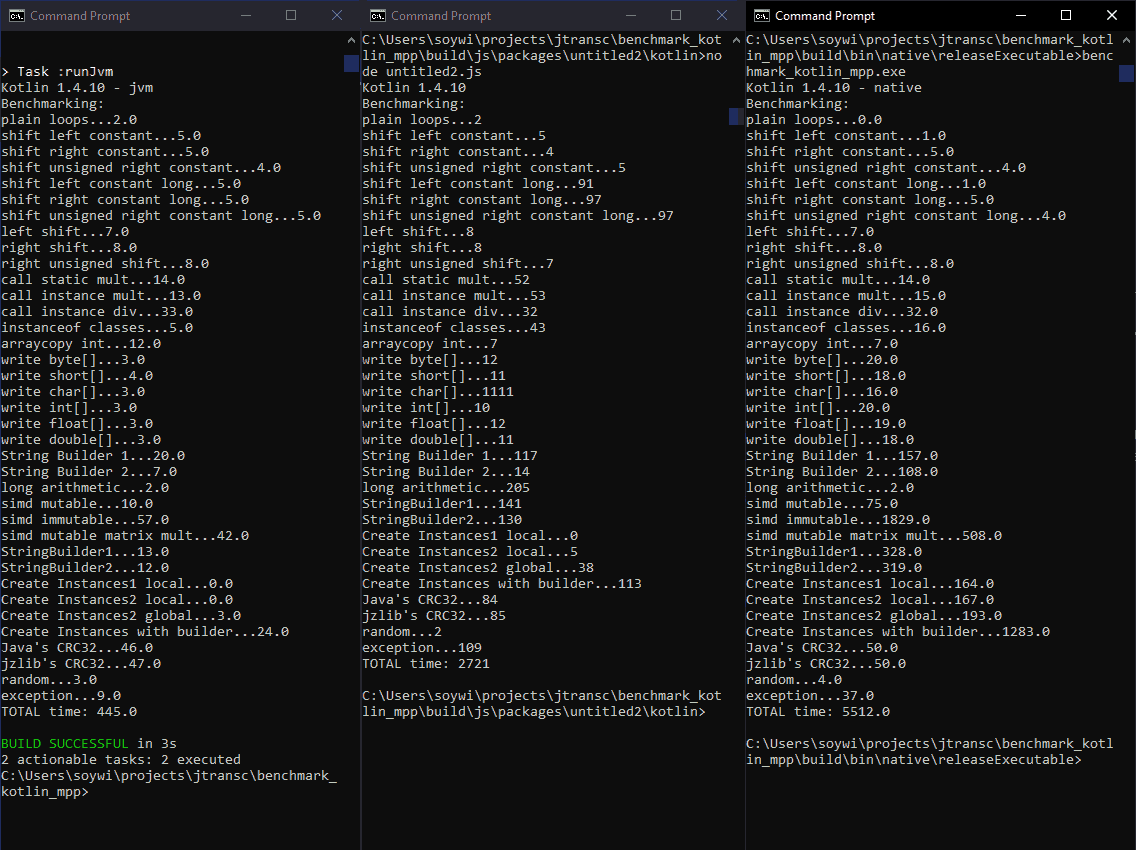Viewport: 1136px width, 850px height.
Task: Maximize the node untitled2.js Command Prompt window
Action: click(x=676, y=16)
